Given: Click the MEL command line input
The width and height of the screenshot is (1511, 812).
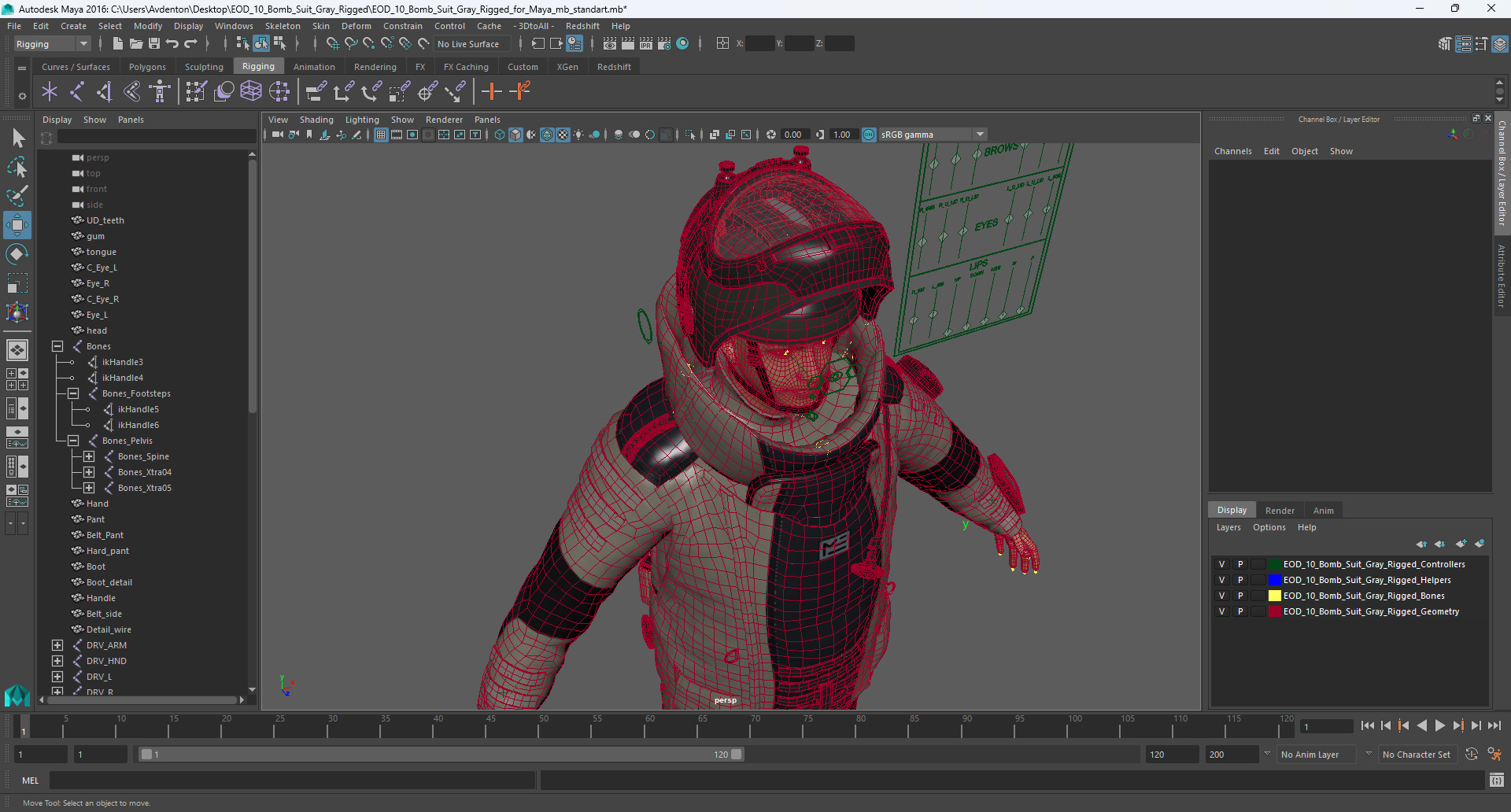Looking at the screenshot, I should (x=293, y=781).
